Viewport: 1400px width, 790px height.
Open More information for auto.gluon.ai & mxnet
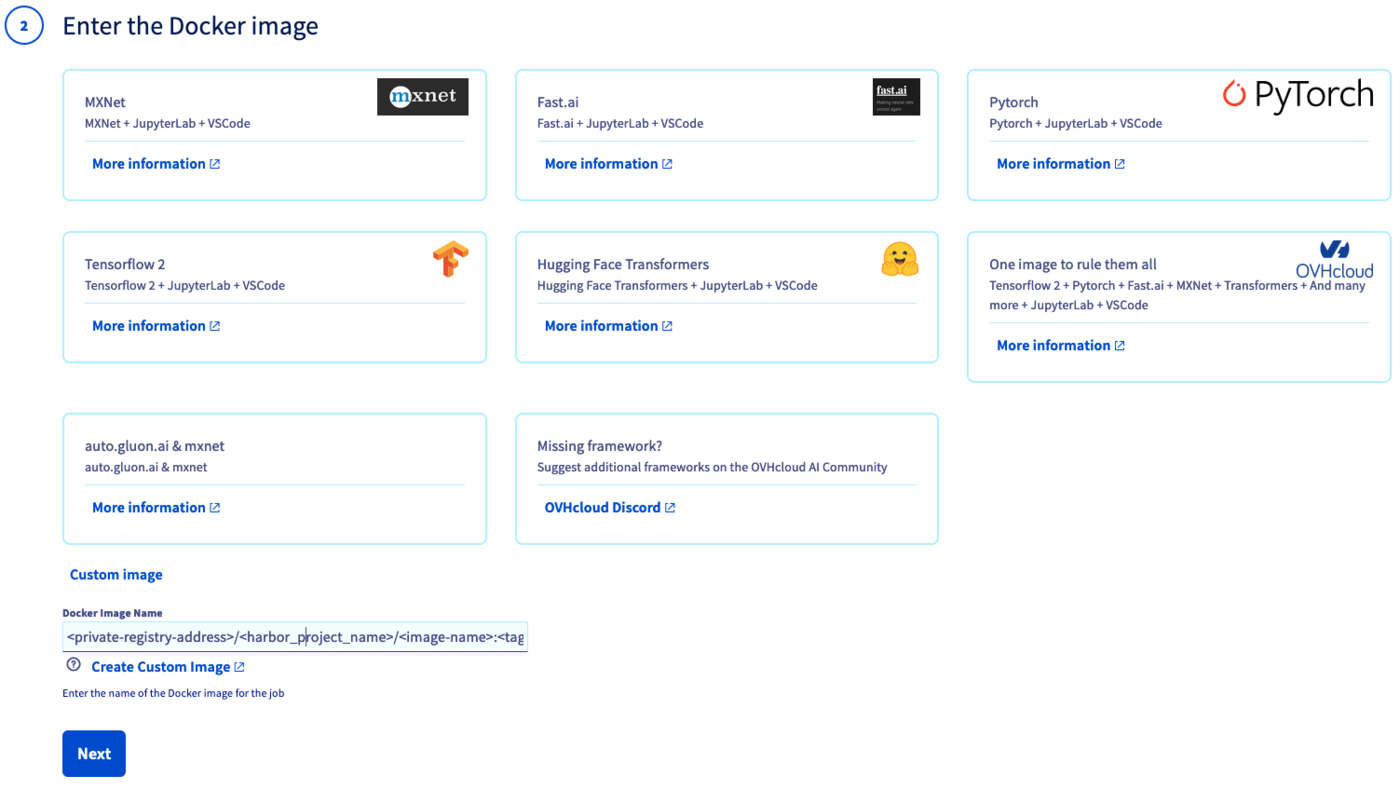click(155, 508)
